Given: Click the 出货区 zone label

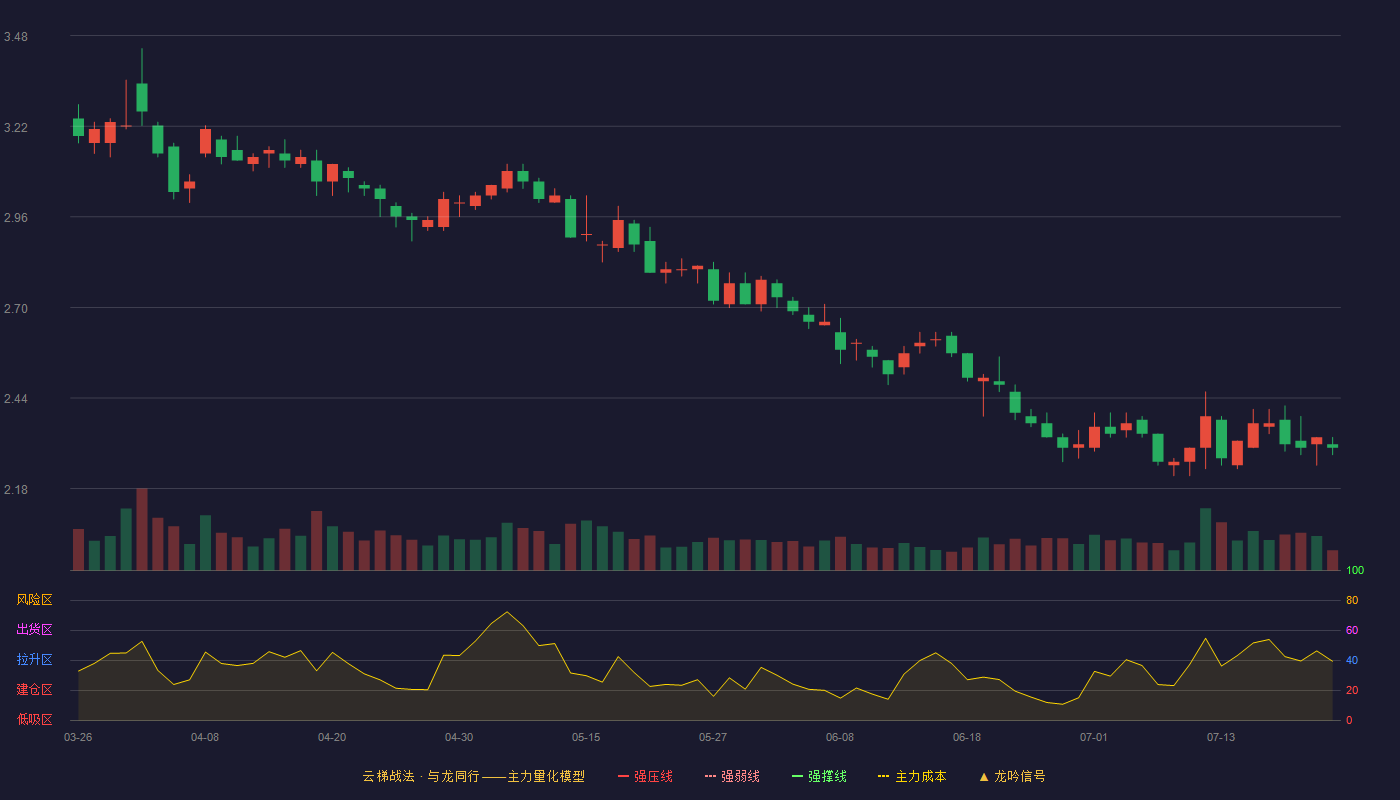Looking at the screenshot, I should click(34, 630).
